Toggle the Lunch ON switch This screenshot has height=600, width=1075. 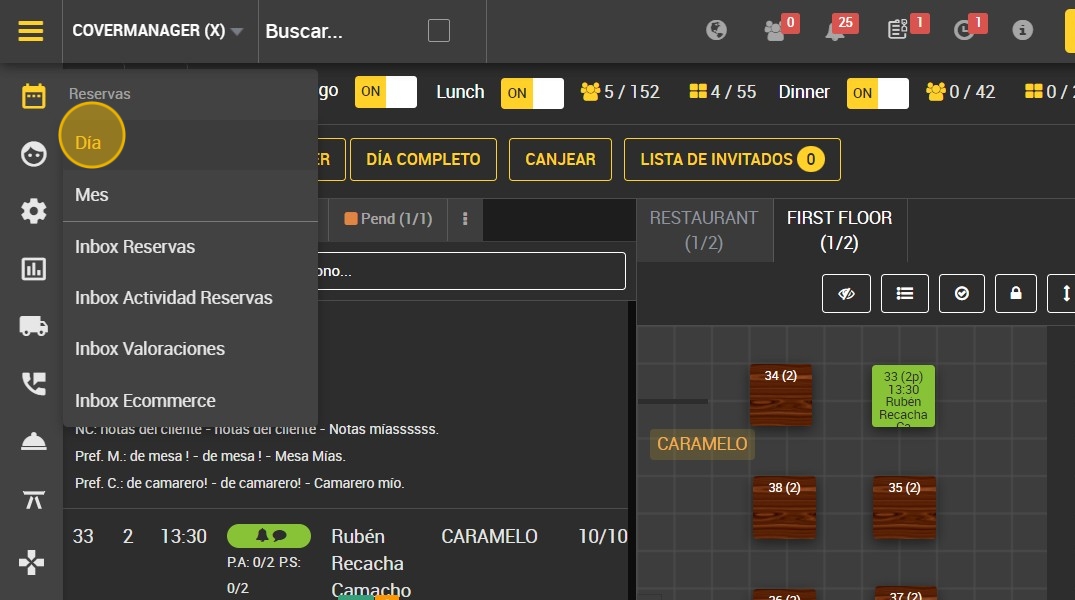[532, 93]
